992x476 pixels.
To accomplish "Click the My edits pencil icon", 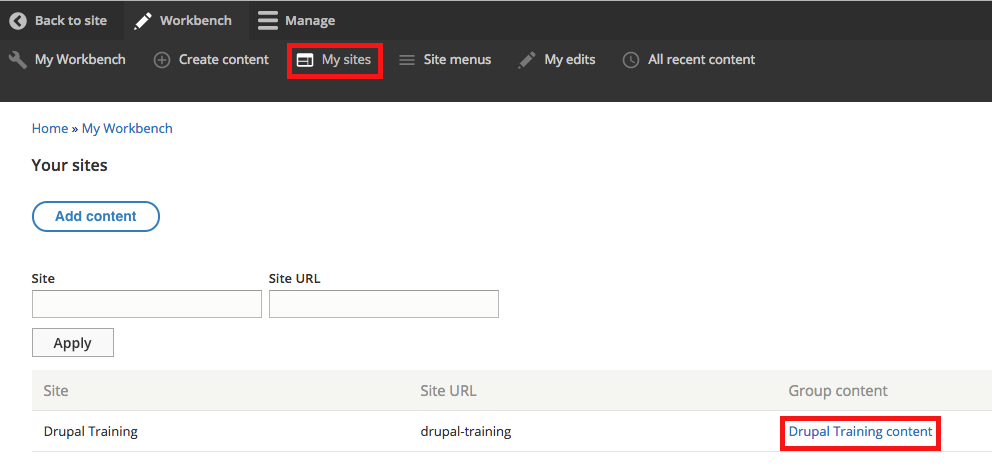I will tap(526, 60).
